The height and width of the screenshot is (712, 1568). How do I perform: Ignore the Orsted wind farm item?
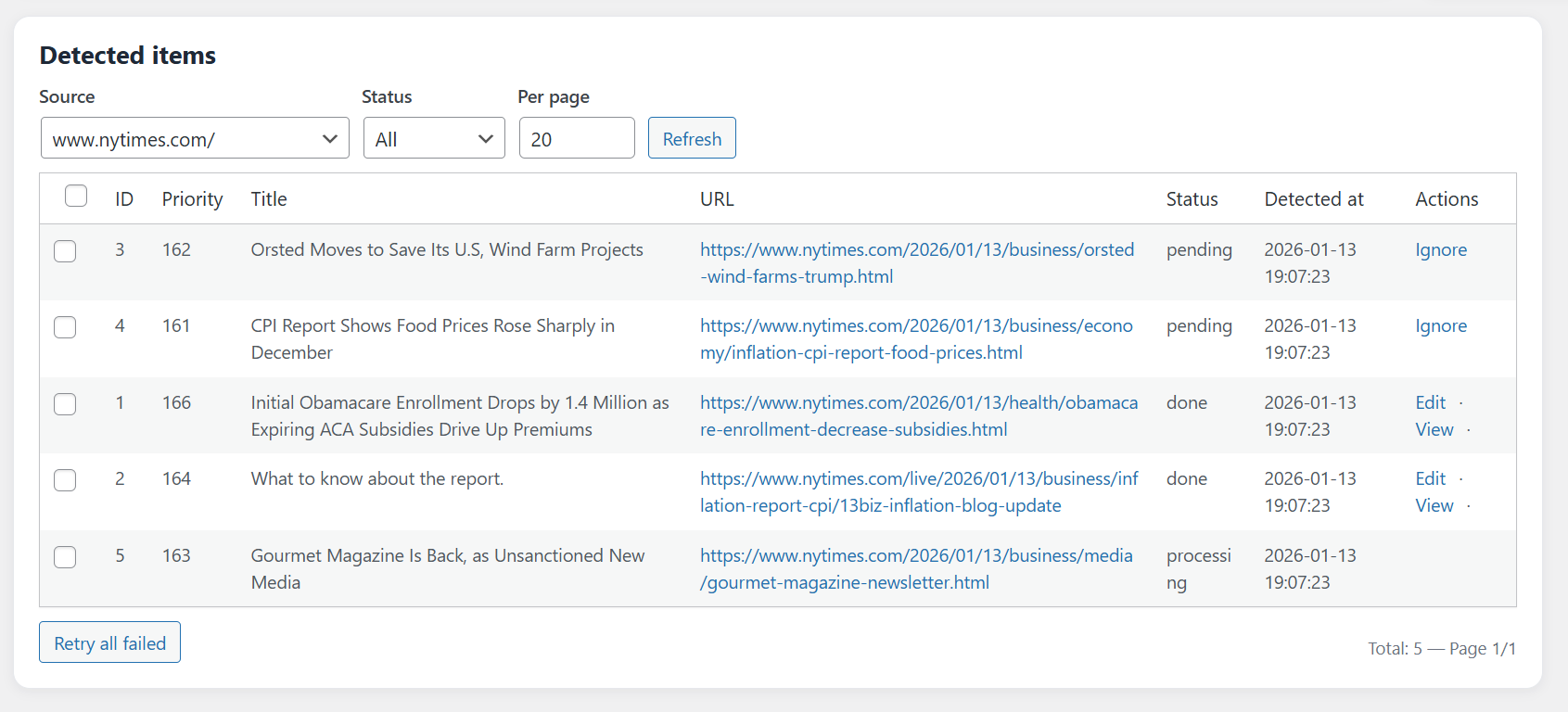pos(1440,250)
